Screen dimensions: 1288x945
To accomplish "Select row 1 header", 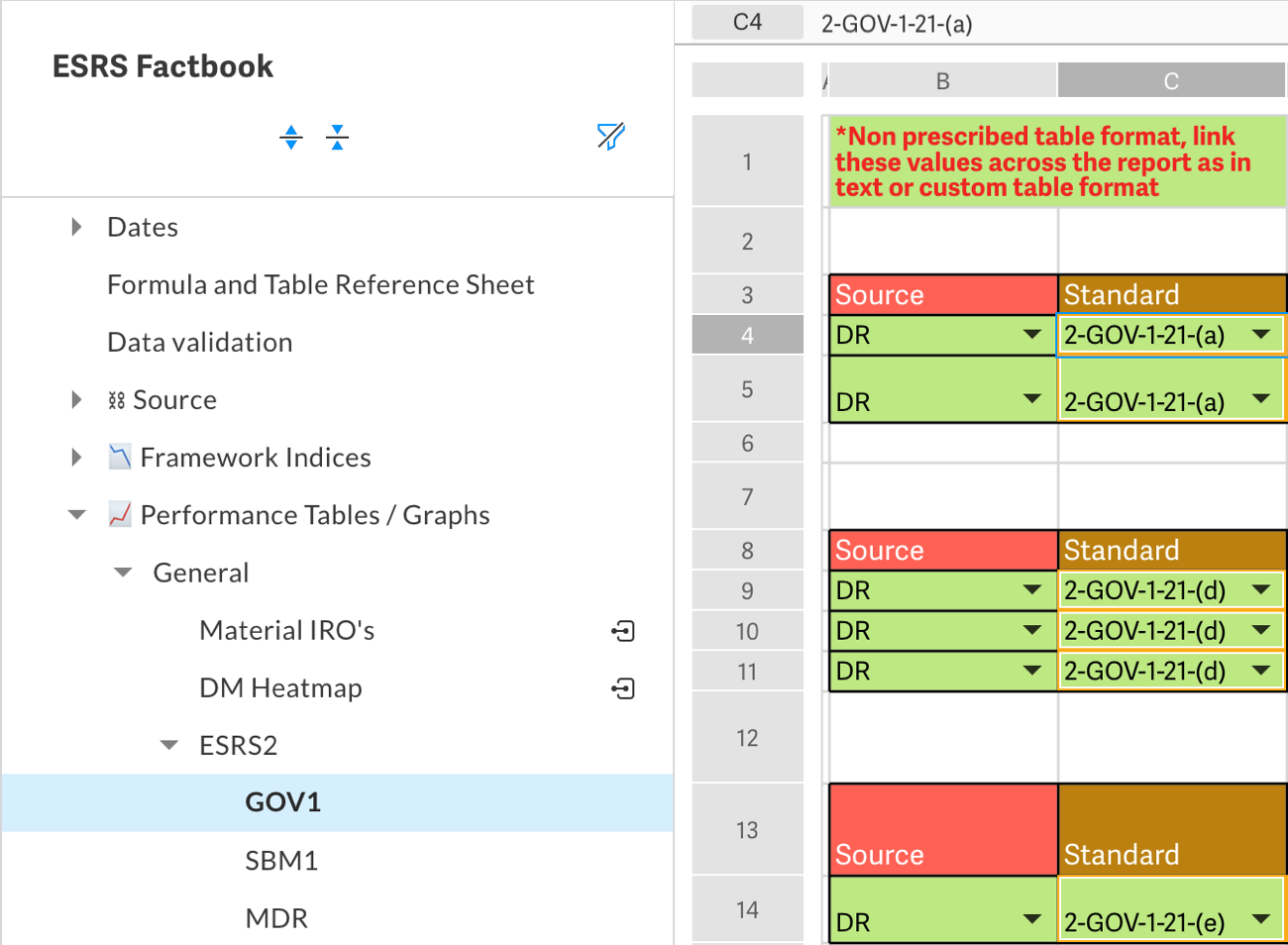I will (747, 161).
